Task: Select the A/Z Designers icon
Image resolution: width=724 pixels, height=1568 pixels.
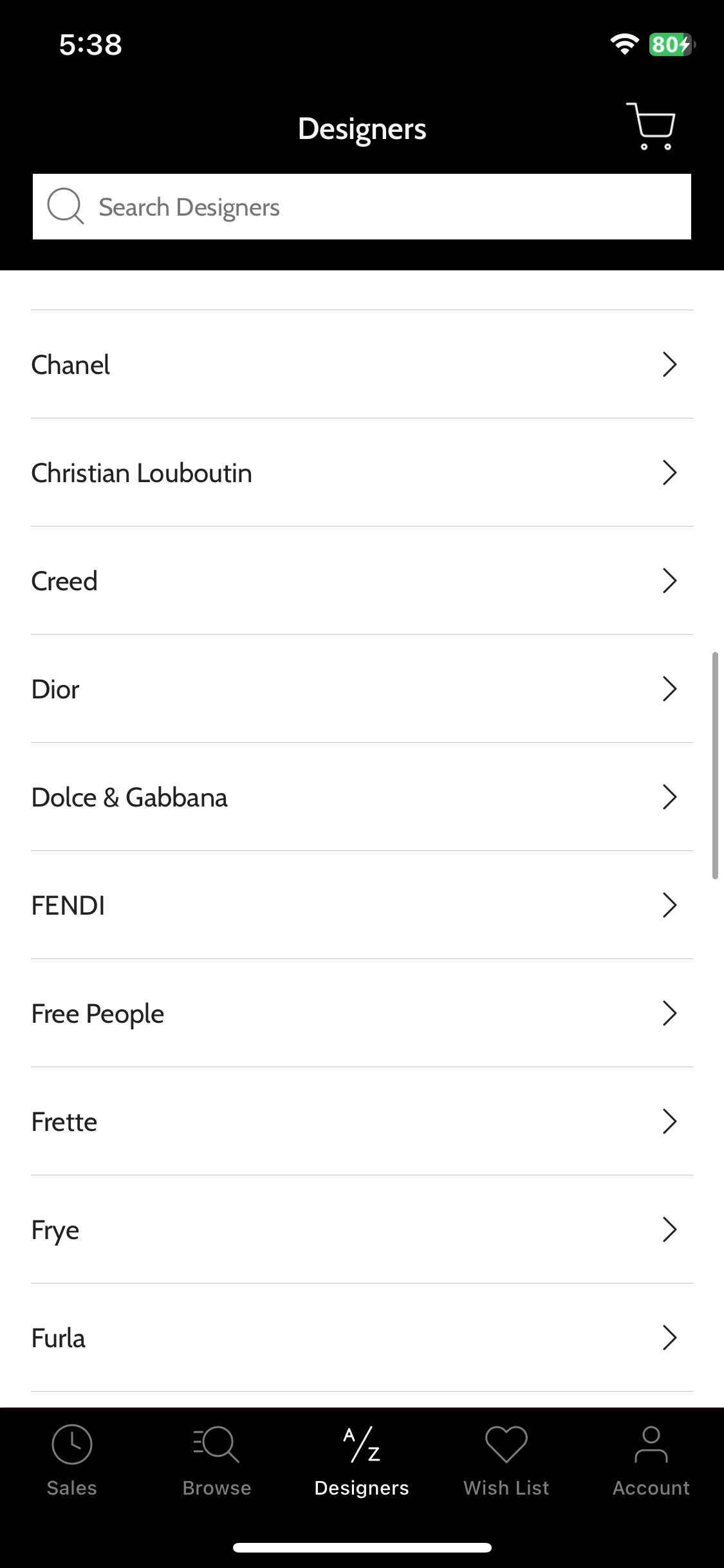Action: pos(362,1444)
